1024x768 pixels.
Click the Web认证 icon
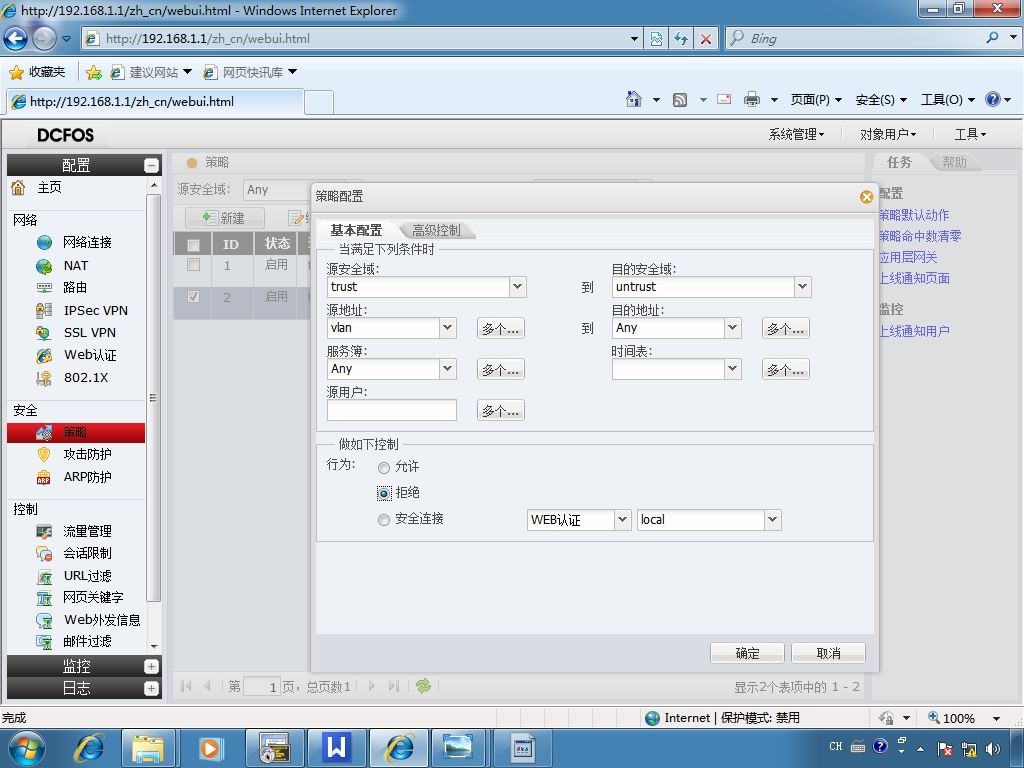click(44, 355)
